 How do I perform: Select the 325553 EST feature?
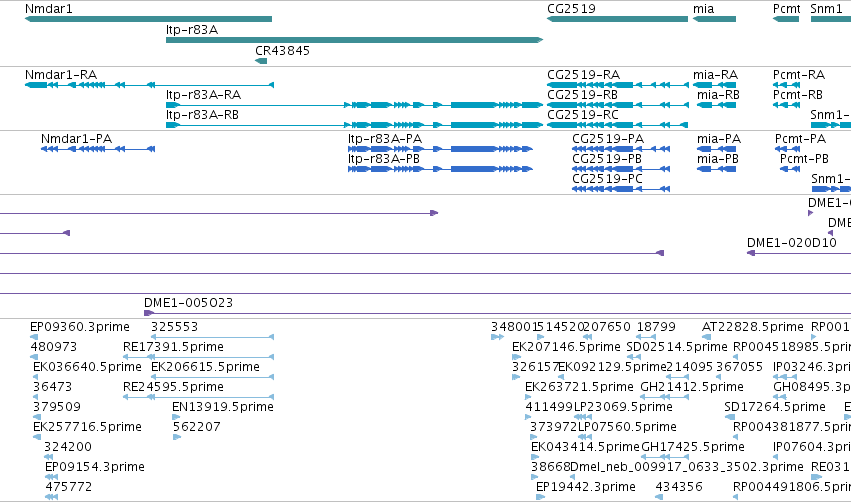click(212, 337)
